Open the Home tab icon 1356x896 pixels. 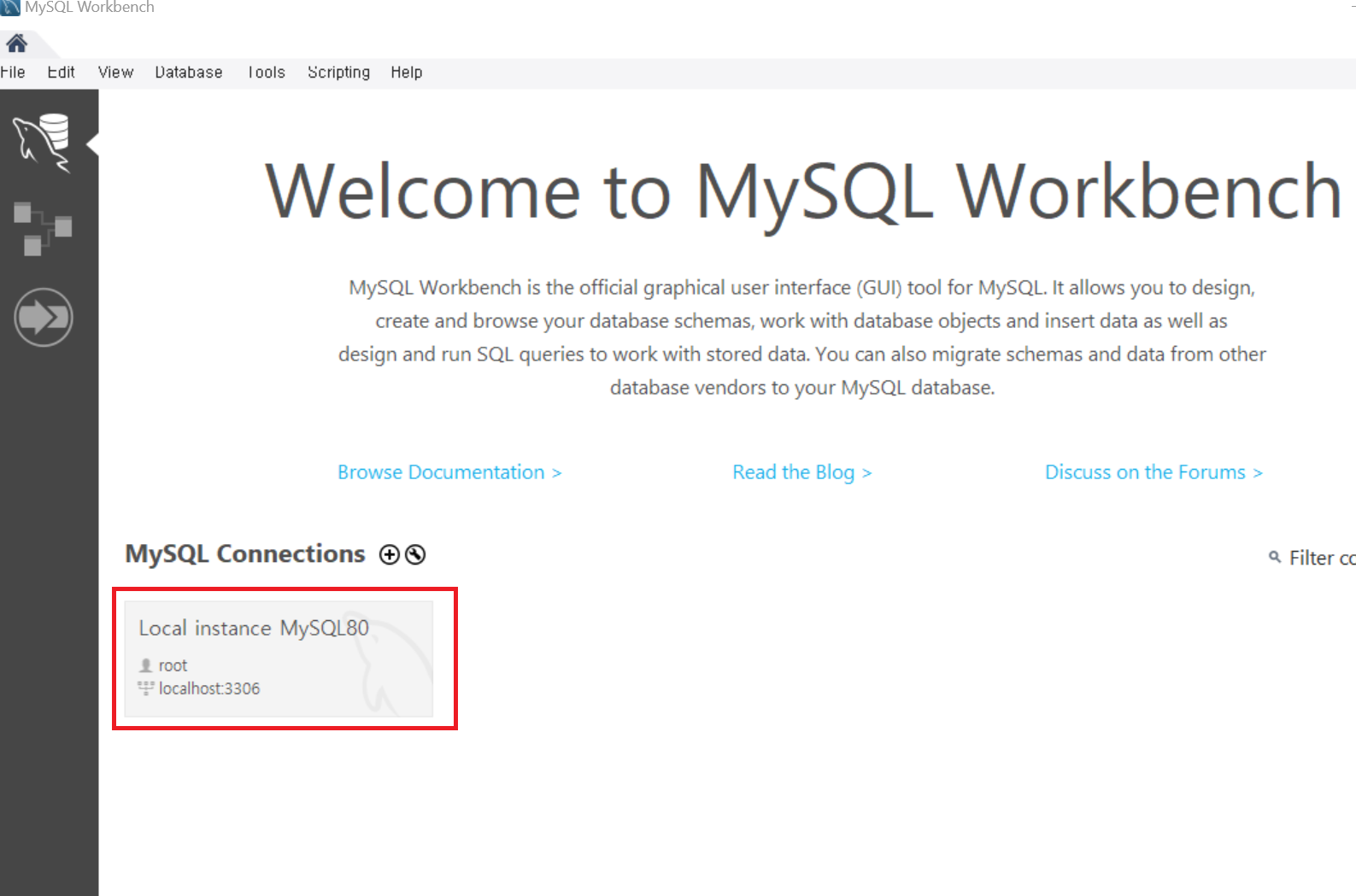click(16, 44)
